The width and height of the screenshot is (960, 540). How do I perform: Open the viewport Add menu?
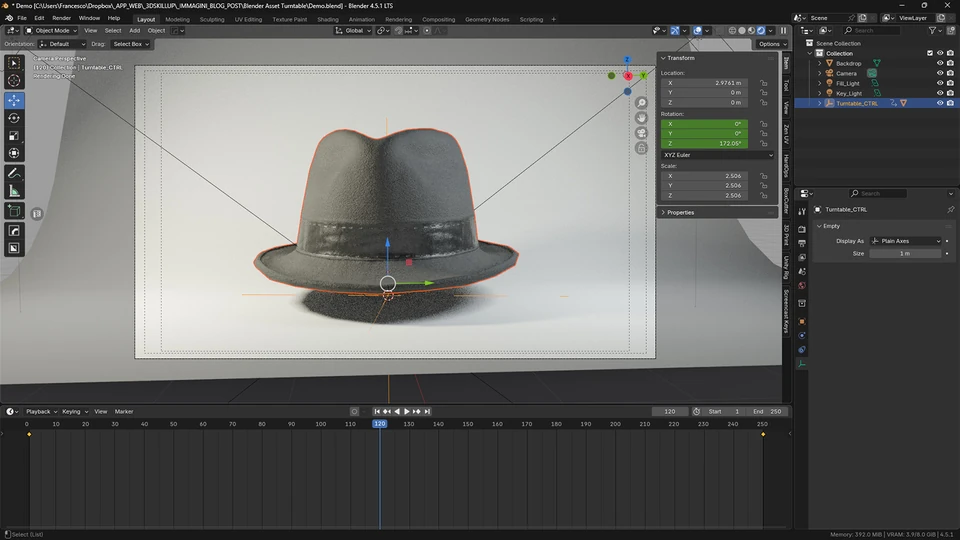pos(135,31)
